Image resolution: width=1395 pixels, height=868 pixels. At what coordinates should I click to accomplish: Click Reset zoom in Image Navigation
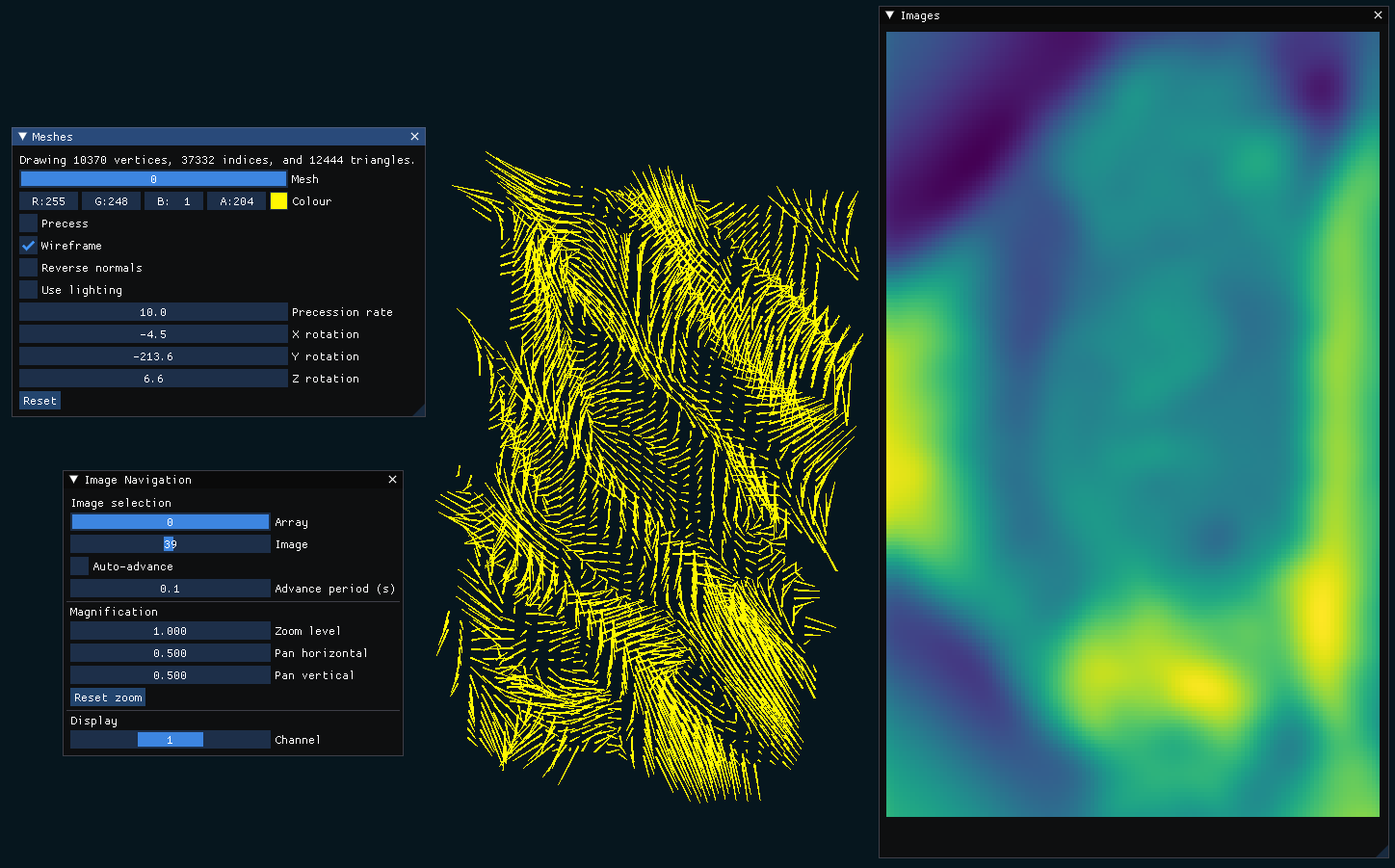coord(107,697)
